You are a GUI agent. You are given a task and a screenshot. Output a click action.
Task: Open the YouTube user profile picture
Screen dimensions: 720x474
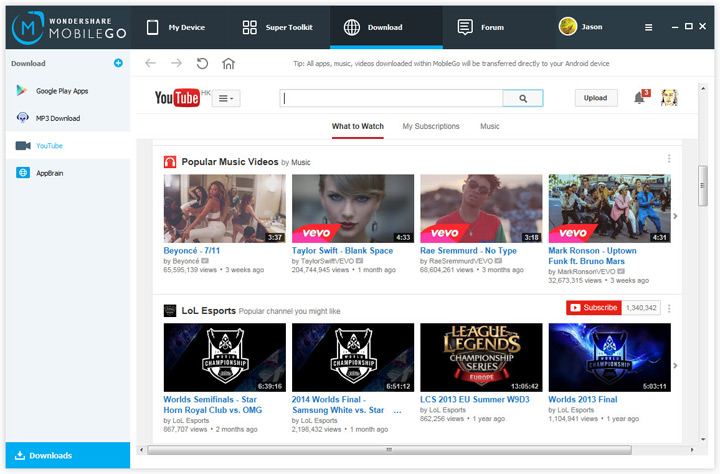coord(669,97)
